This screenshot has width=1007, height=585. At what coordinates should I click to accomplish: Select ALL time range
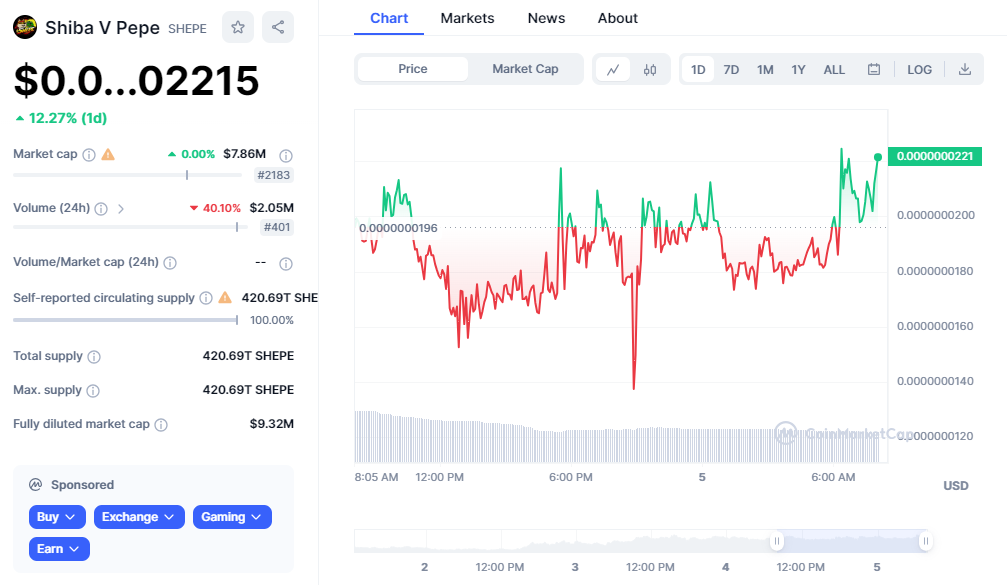tap(834, 69)
